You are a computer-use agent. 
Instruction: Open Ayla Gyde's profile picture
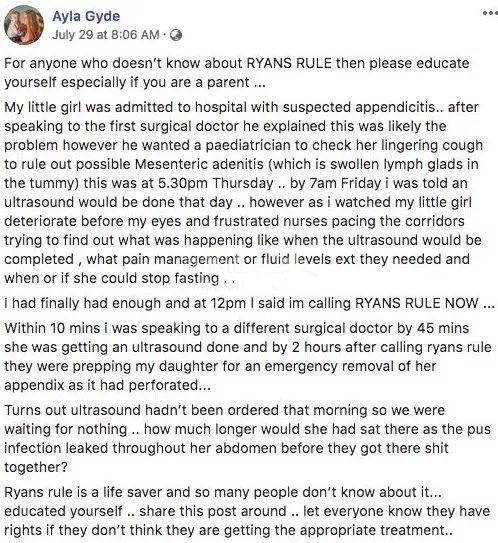pos(24,25)
